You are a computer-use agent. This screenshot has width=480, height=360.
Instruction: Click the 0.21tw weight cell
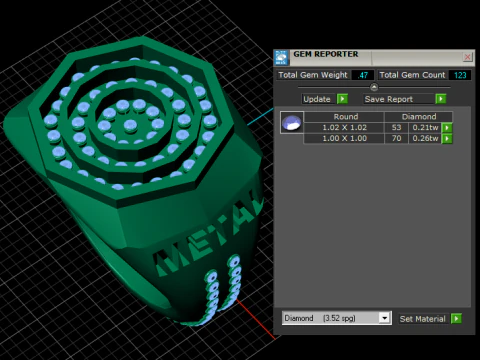click(425, 128)
